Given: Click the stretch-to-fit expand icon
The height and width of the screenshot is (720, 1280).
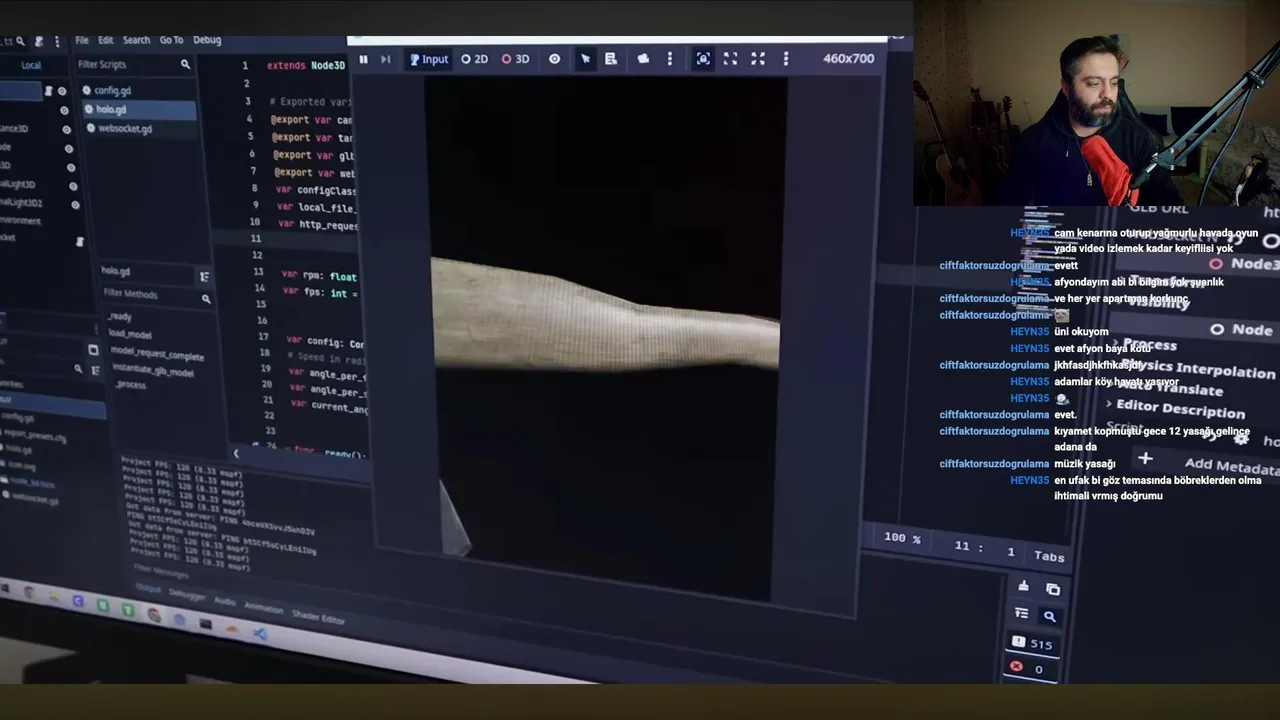Looking at the screenshot, I should 758,59.
